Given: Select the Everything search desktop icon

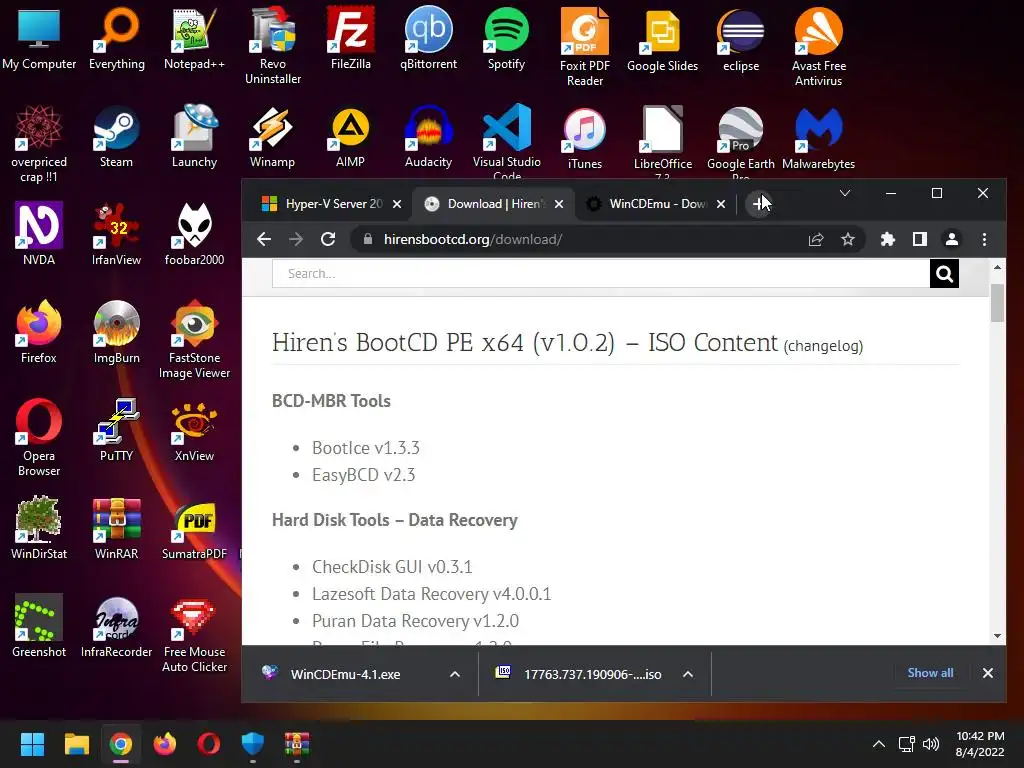Looking at the screenshot, I should [x=117, y=39].
